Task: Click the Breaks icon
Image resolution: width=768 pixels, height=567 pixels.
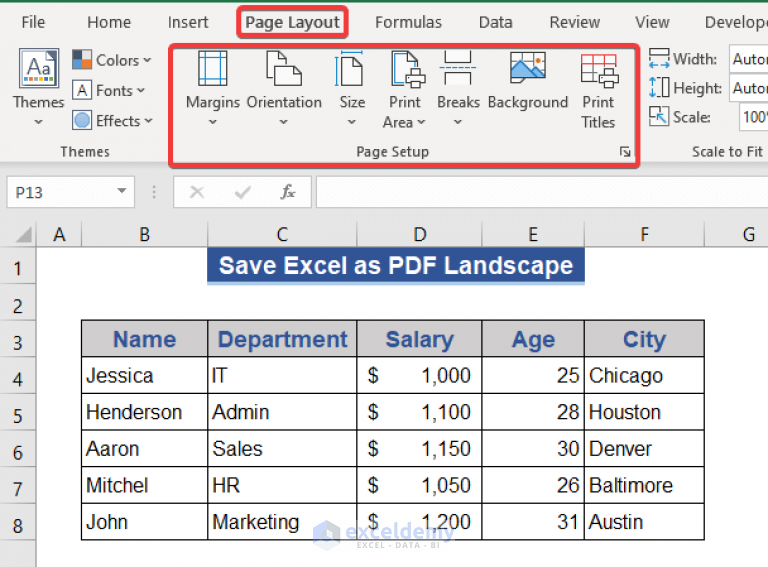Action: pyautogui.click(x=457, y=68)
